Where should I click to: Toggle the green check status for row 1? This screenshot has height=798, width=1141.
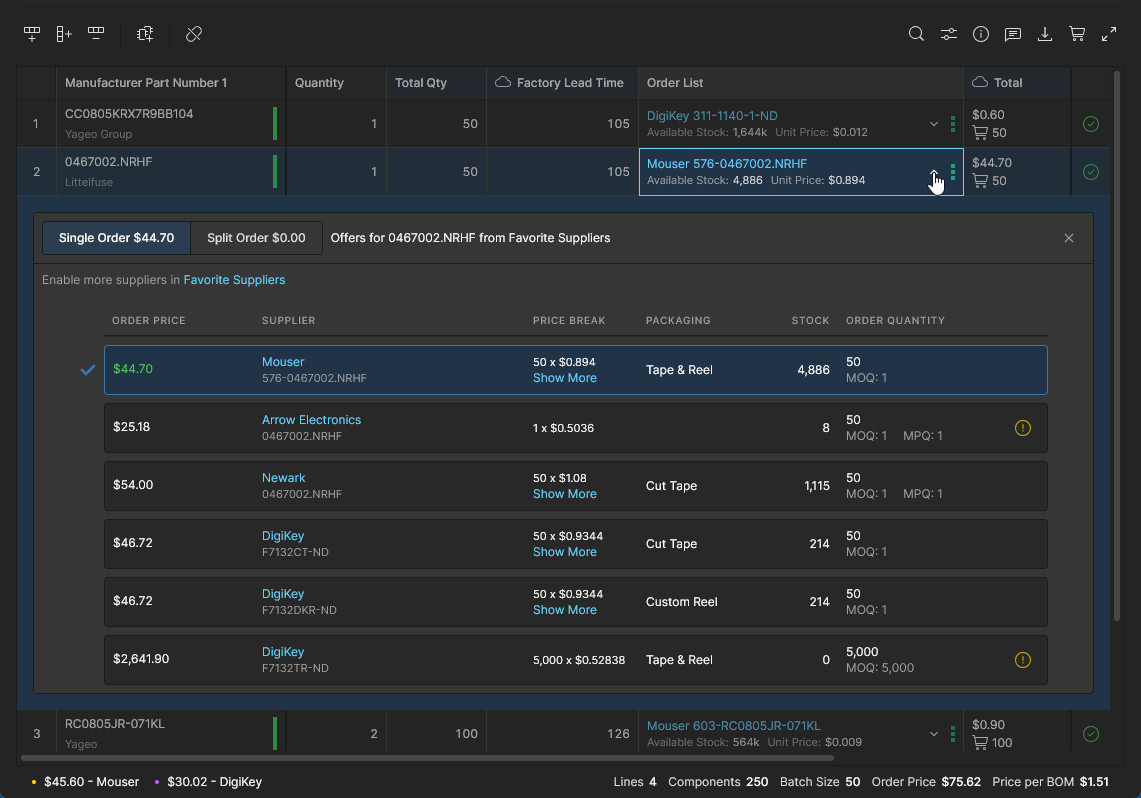pyautogui.click(x=1091, y=124)
